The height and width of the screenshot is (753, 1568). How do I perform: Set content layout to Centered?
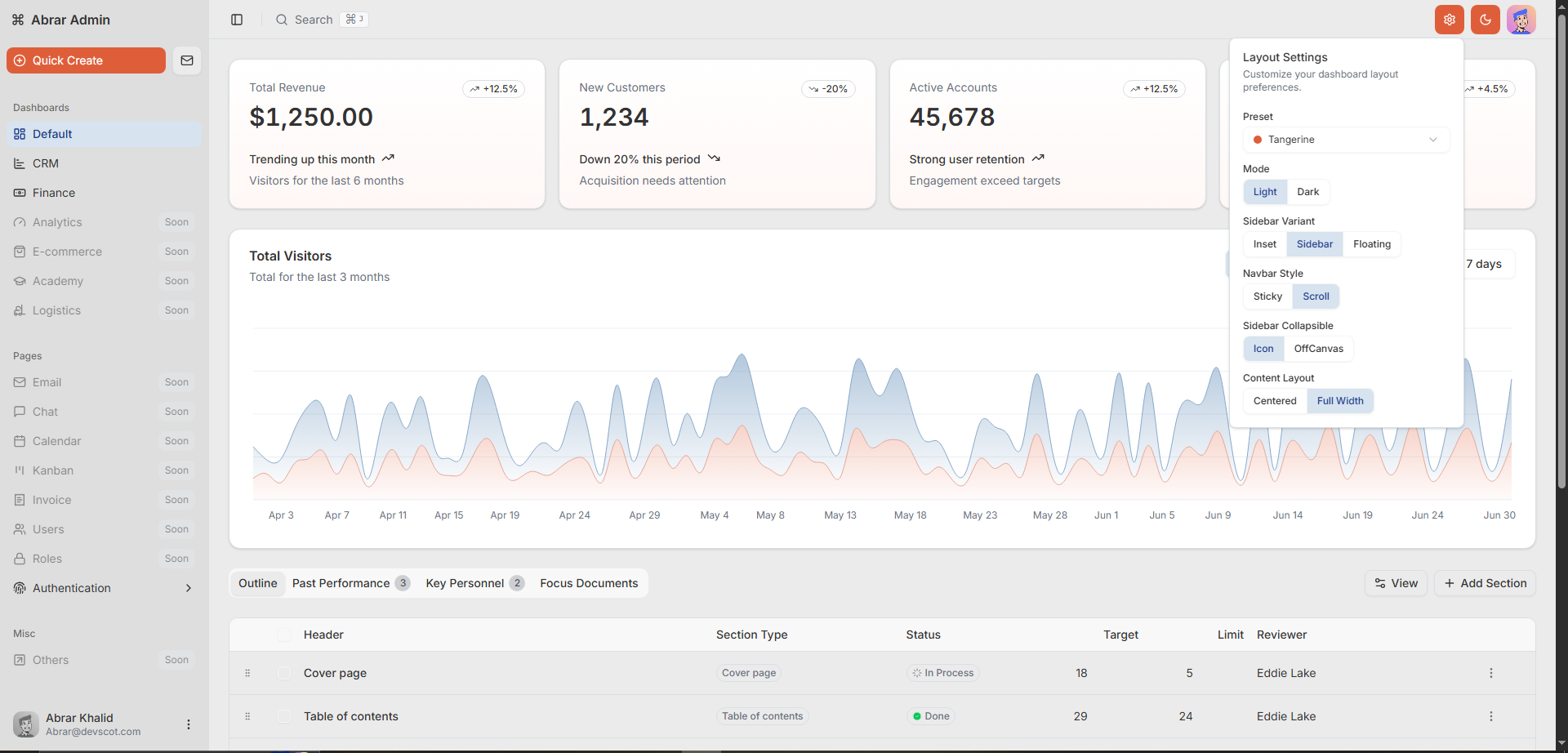pyautogui.click(x=1275, y=401)
